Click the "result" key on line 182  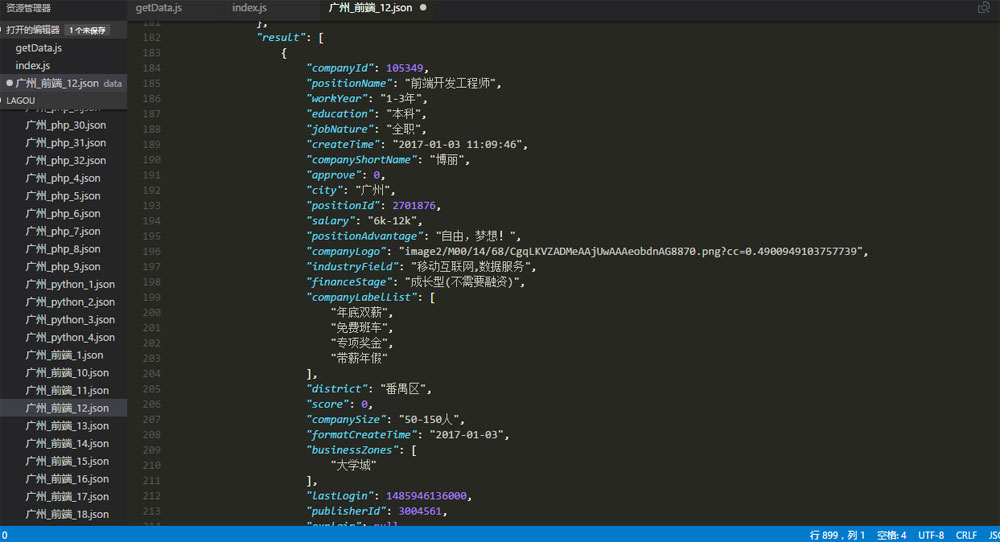(281, 38)
